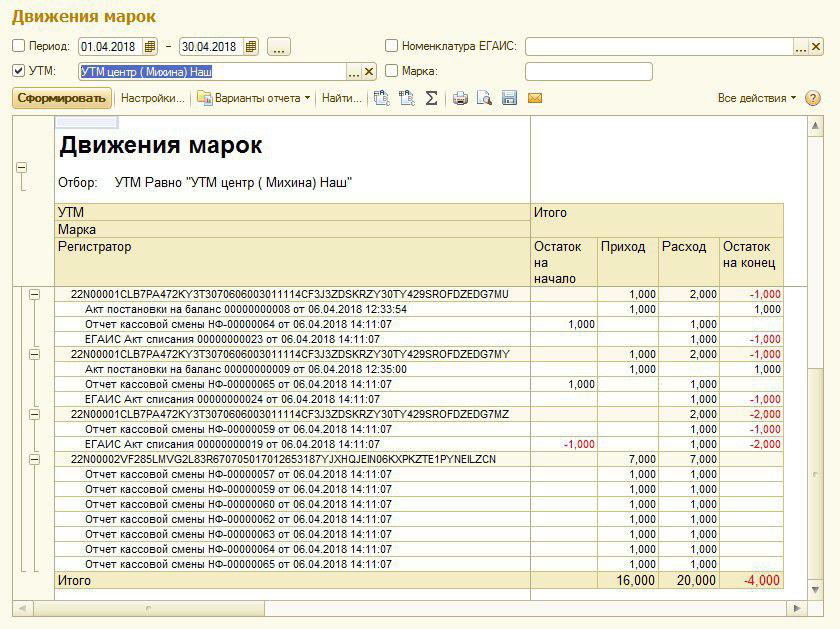Open print preview icon
The width and height of the screenshot is (840, 629).
pyautogui.click(x=484, y=98)
